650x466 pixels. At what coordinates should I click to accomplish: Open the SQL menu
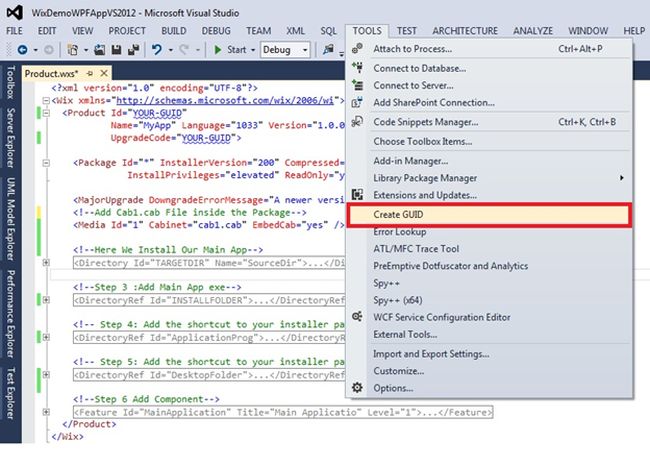[x=328, y=31]
